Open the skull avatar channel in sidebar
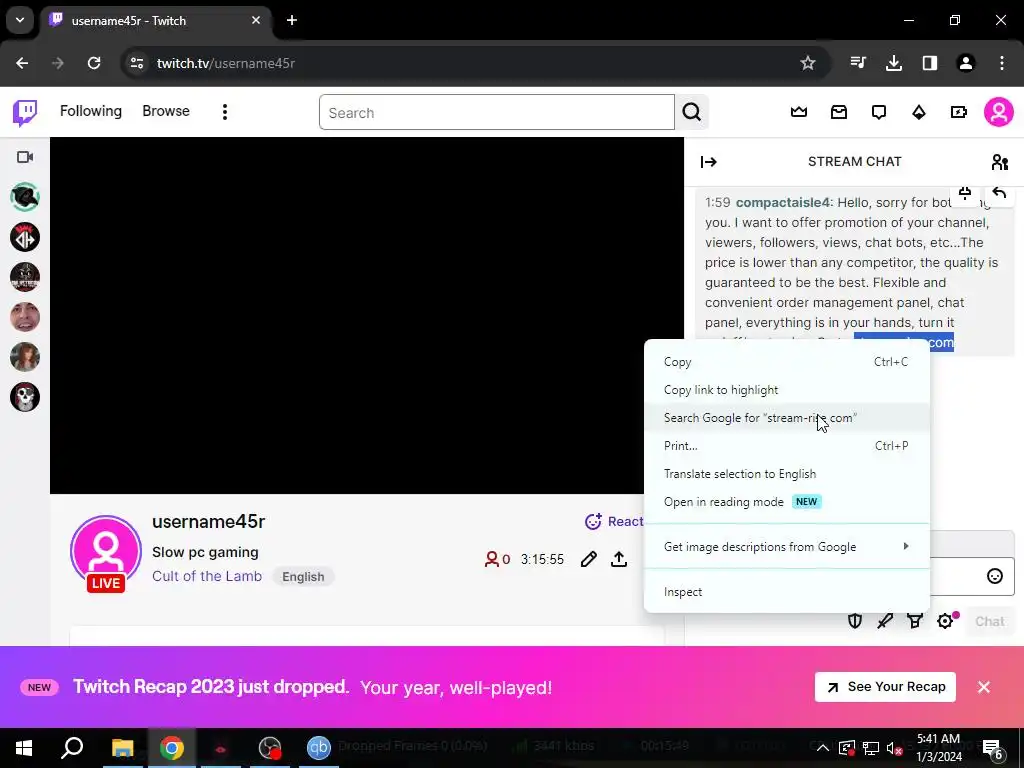This screenshot has width=1024, height=768. coord(25,397)
